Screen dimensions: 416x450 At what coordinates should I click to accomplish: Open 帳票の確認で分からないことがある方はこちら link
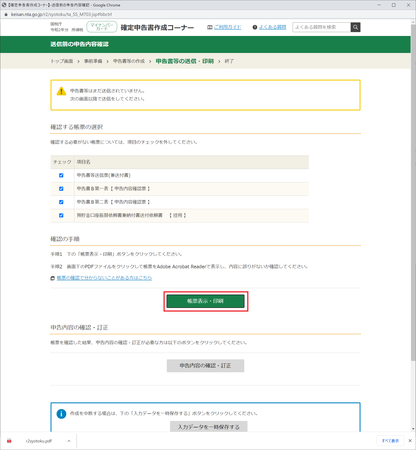coord(104,278)
